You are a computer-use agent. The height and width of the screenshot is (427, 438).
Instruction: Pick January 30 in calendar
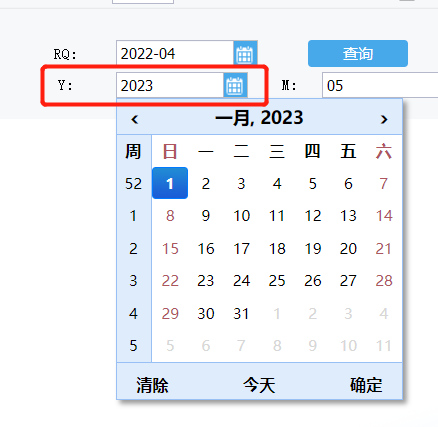click(x=206, y=314)
